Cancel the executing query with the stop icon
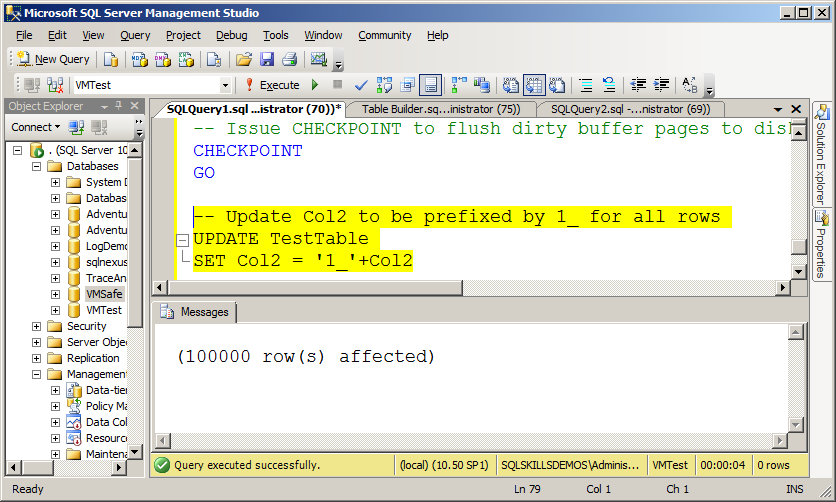This screenshot has height=502, width=836. pos(337,84)
